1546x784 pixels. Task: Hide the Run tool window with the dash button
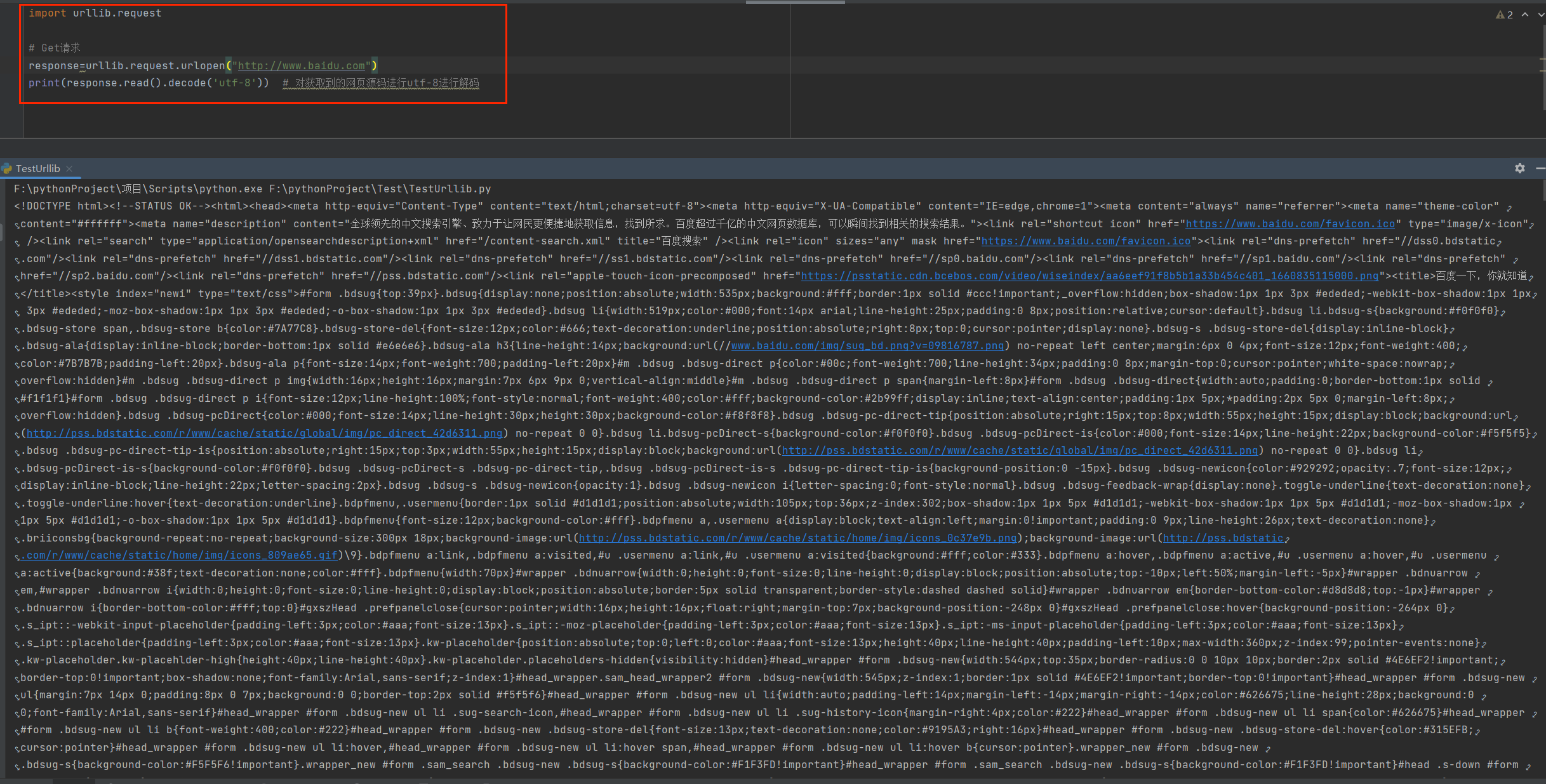tap(1540, 168)
